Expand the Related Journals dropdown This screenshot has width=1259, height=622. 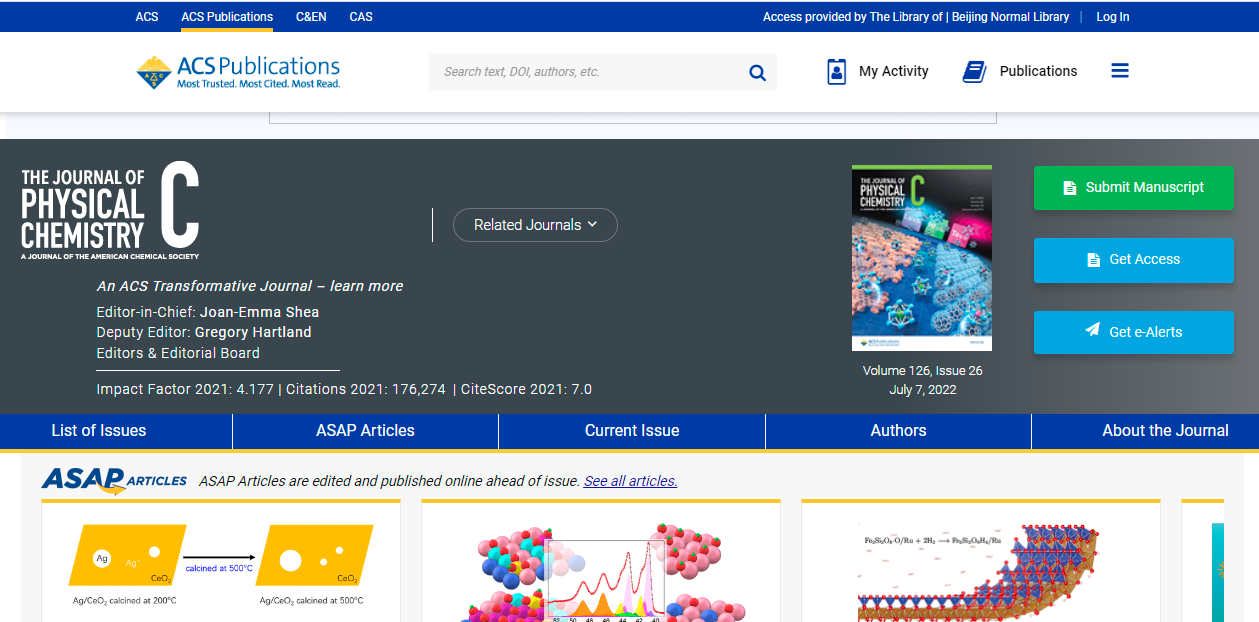click(535, 225)
